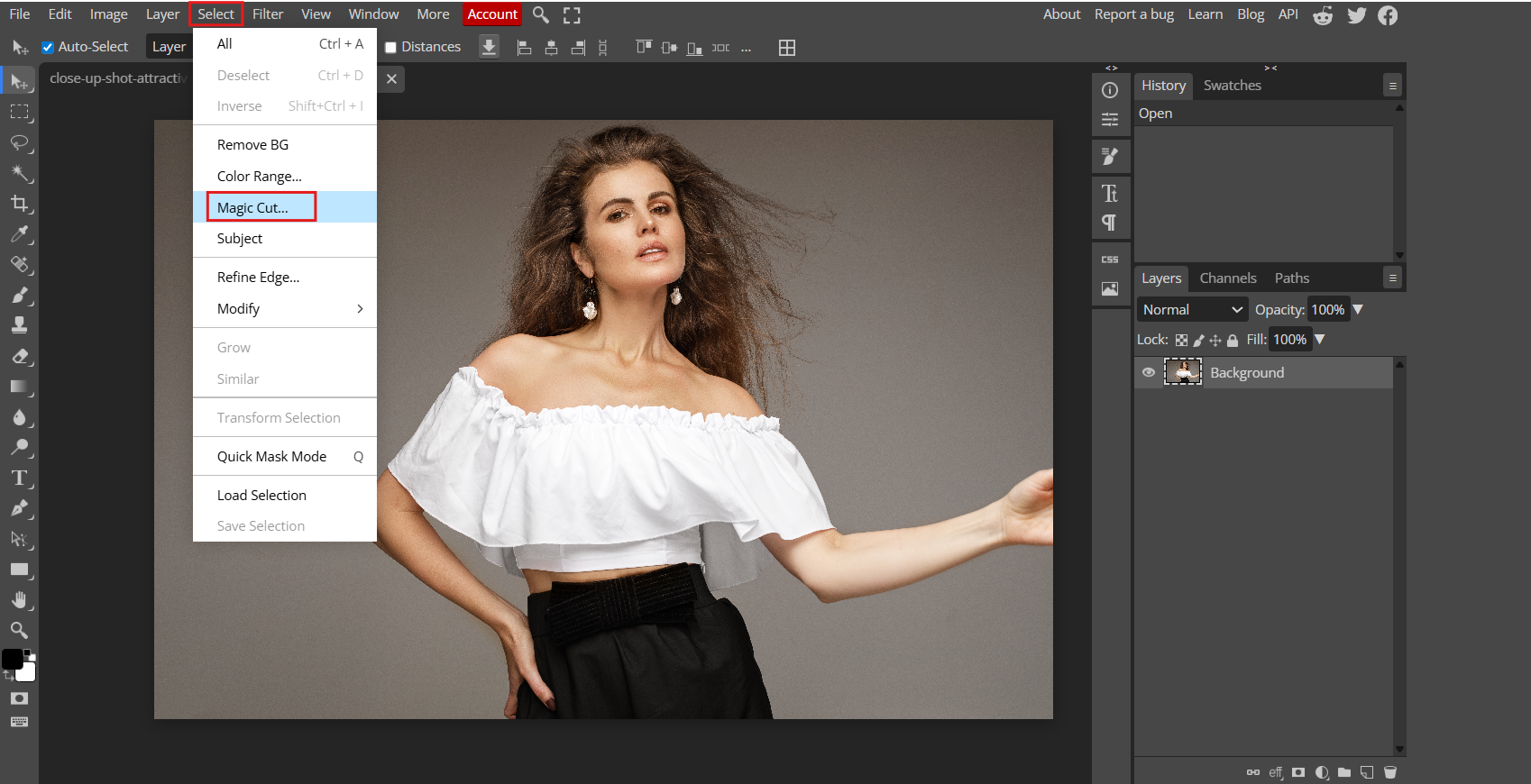This screenshot has width=1531, height=784.
Task: Disable the Auto-Select checkbox
Action: pyautogui.click(x=48, y=47)
